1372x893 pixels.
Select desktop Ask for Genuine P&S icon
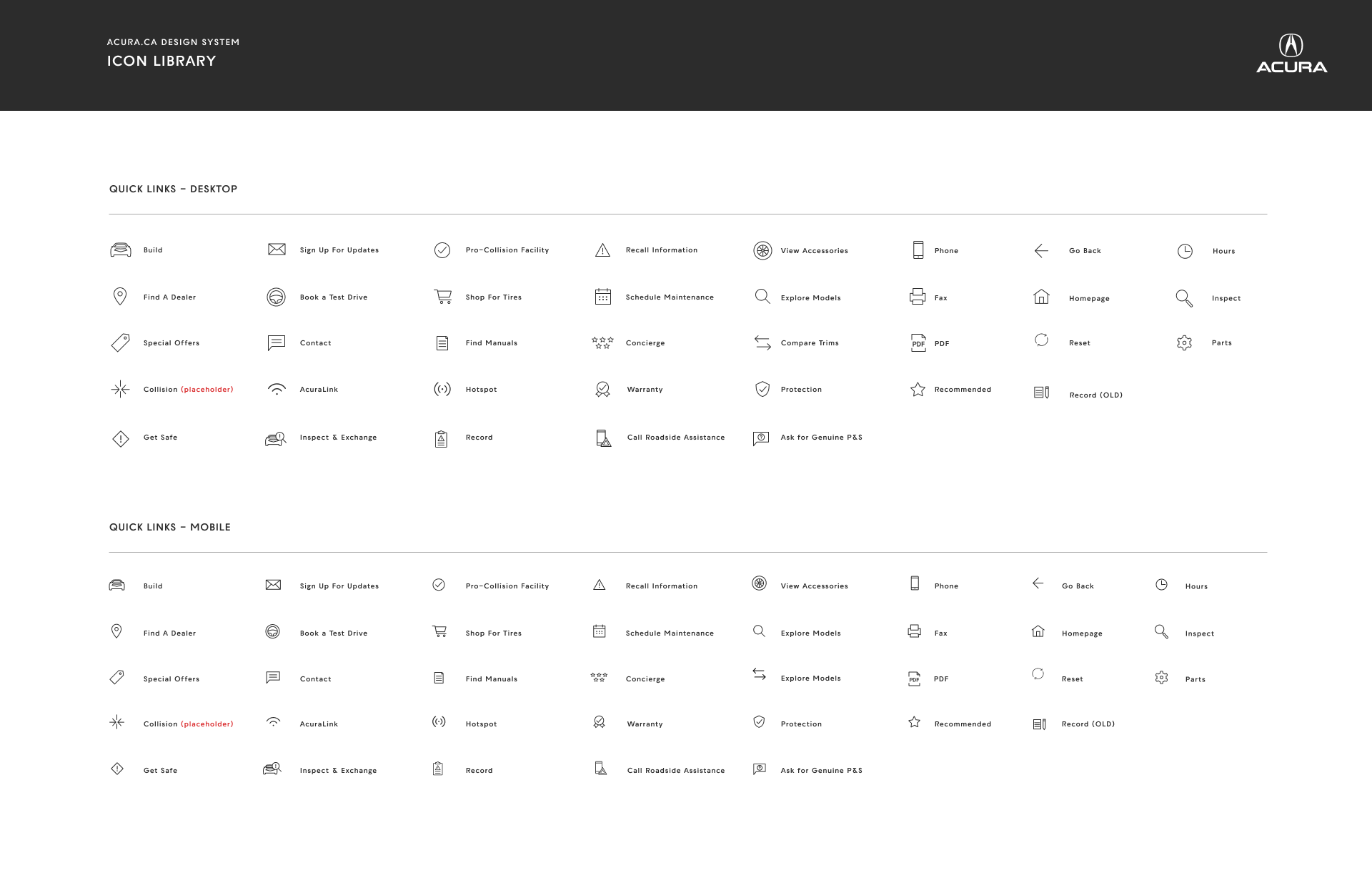pos(761,438)
